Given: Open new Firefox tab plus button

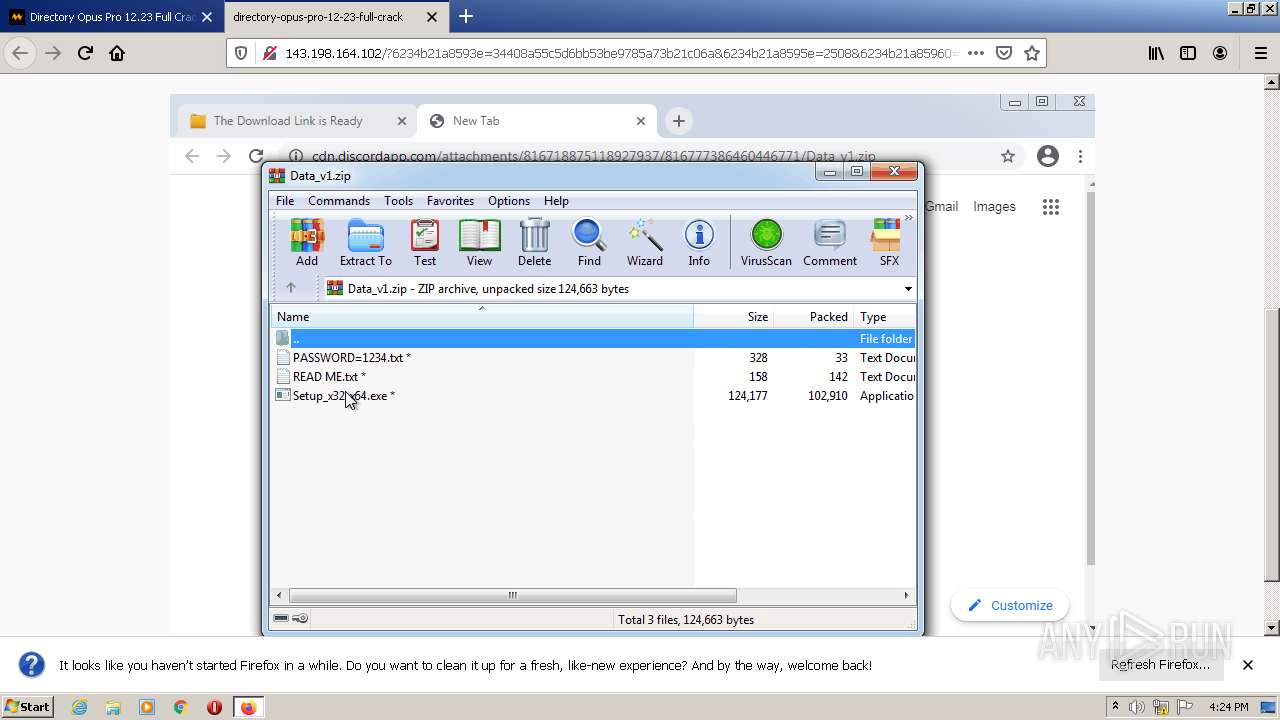Looking at the screenshot, I should coord(466,16).
